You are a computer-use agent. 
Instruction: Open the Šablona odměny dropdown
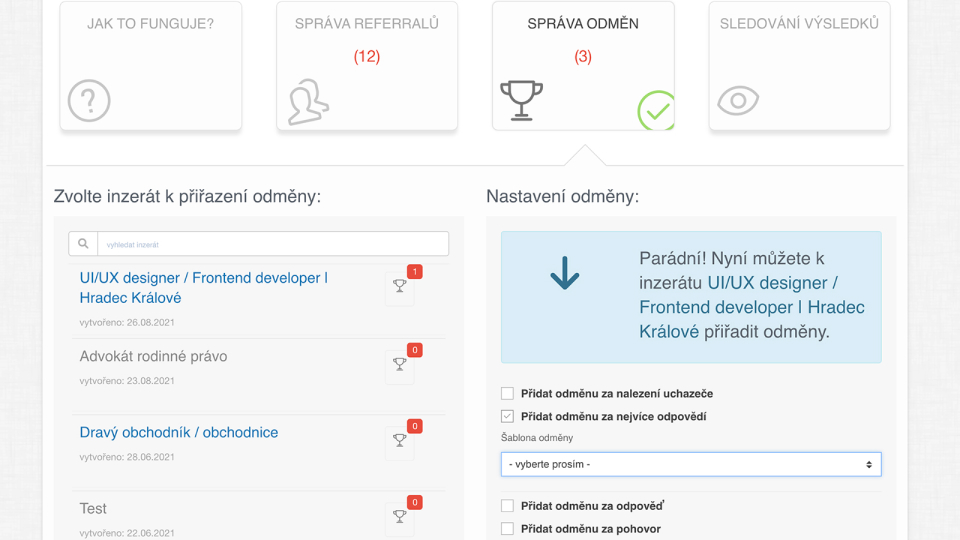click(x=691, y=465)
